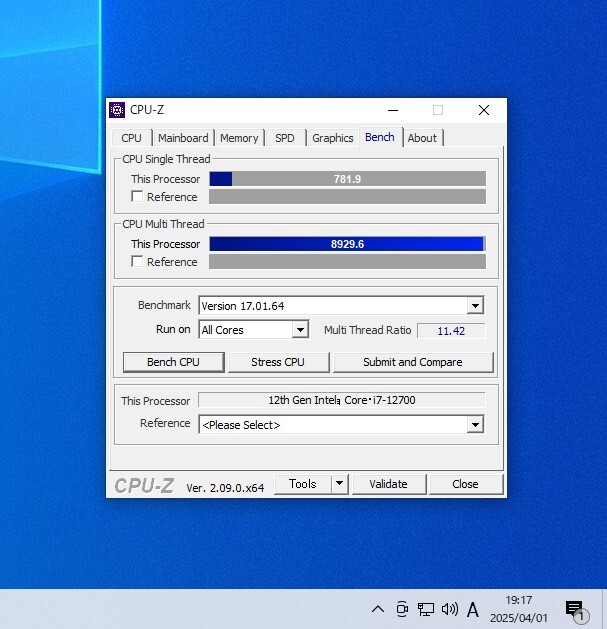Open the notification center icon
This screenshot has width=607, height=629.
point(576,610)
